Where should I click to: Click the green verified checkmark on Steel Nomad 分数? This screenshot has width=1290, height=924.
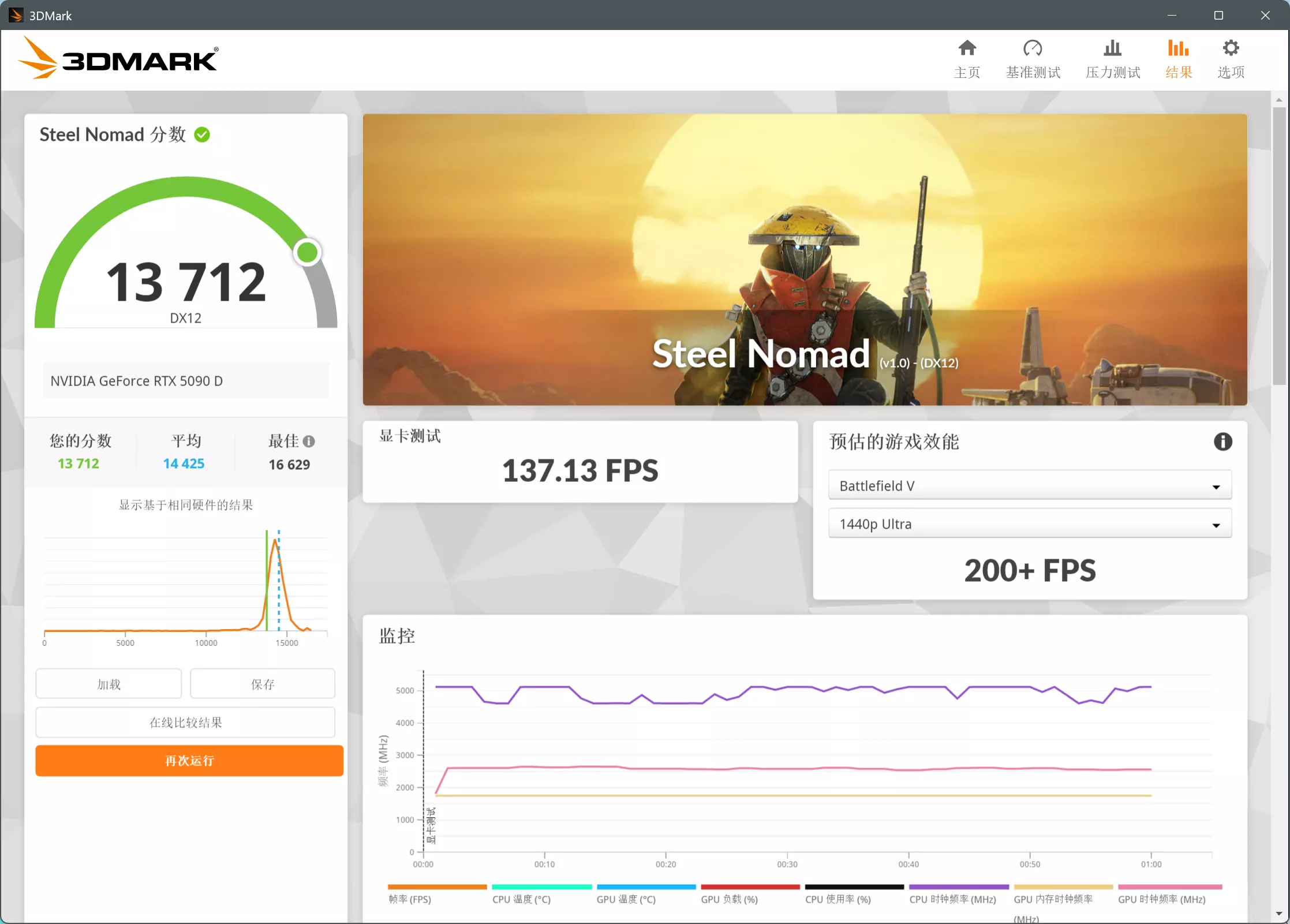point(201,134)
